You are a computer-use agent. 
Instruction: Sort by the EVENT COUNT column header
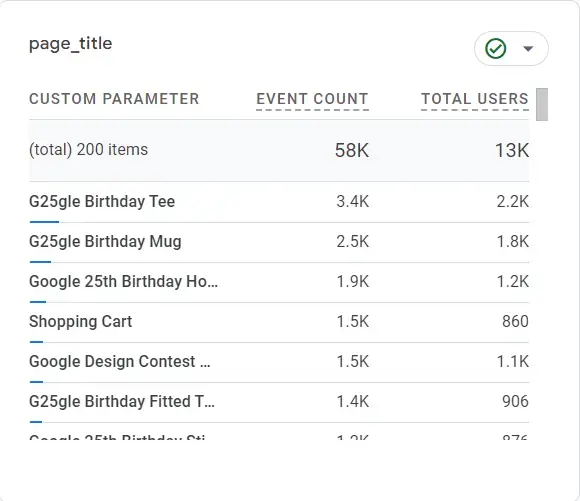pyautogui.click(x=312, y=99)
